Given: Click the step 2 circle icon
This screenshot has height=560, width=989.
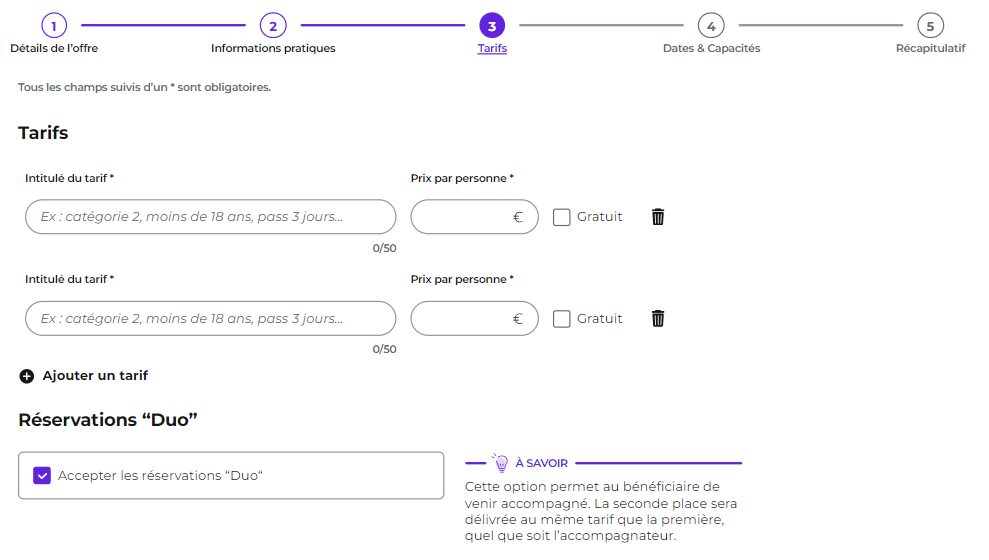Looking at the screenshot, I should pyautogui.click(x=273, y=26).
